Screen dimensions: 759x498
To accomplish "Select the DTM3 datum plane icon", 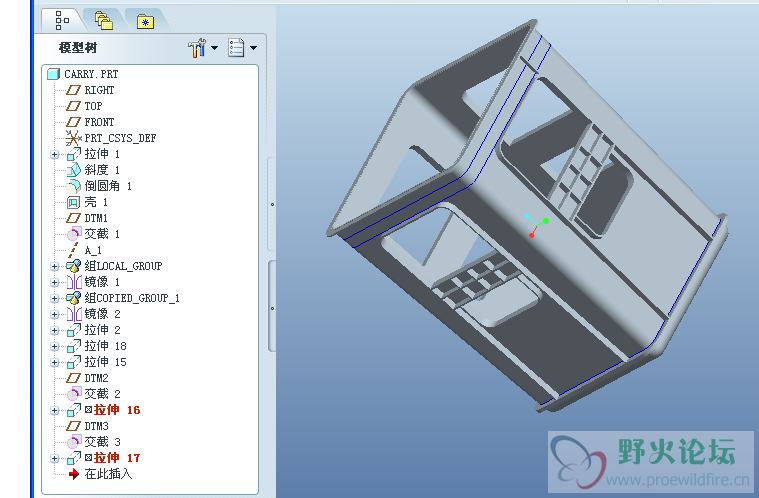I will click(x=73, y=426).
